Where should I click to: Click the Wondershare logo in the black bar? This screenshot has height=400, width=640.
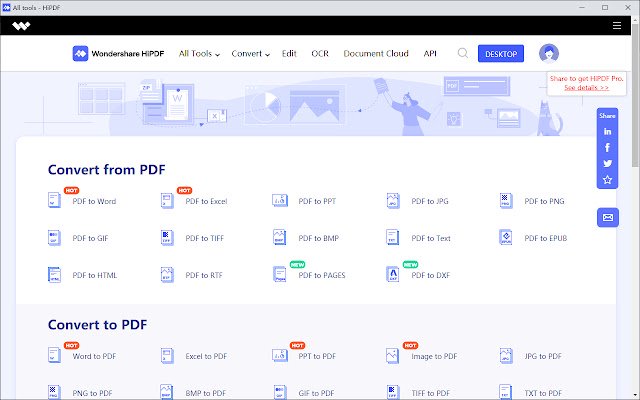coord(21,26)
